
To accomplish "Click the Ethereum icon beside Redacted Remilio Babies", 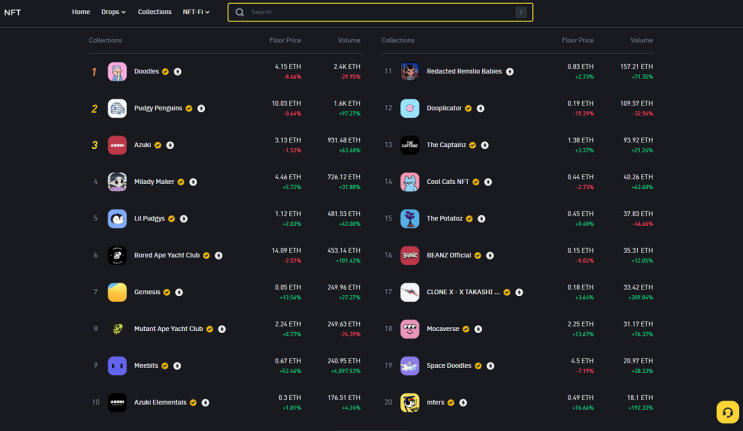I will click(x=509, y=72).
